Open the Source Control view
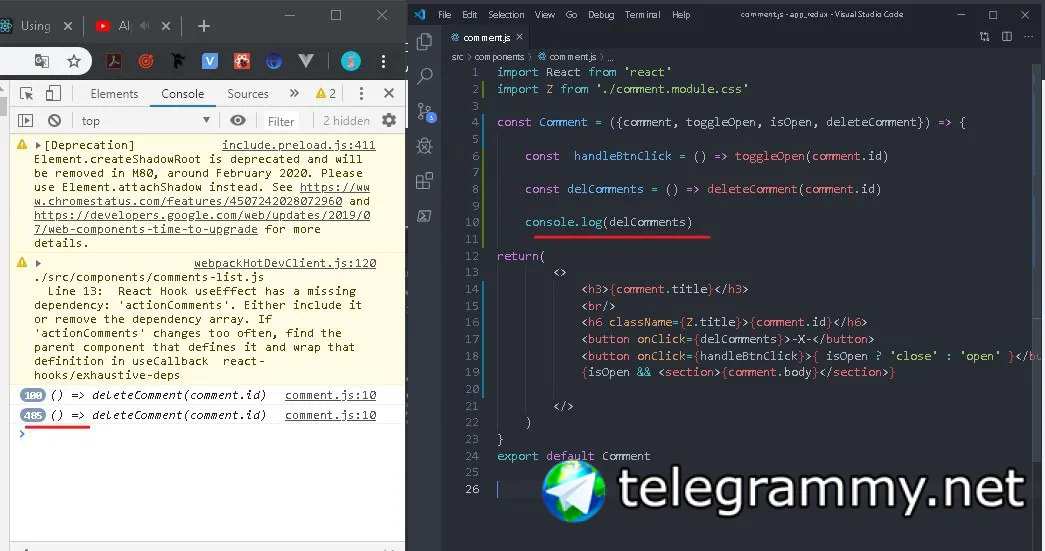 (x=426, y=111)
